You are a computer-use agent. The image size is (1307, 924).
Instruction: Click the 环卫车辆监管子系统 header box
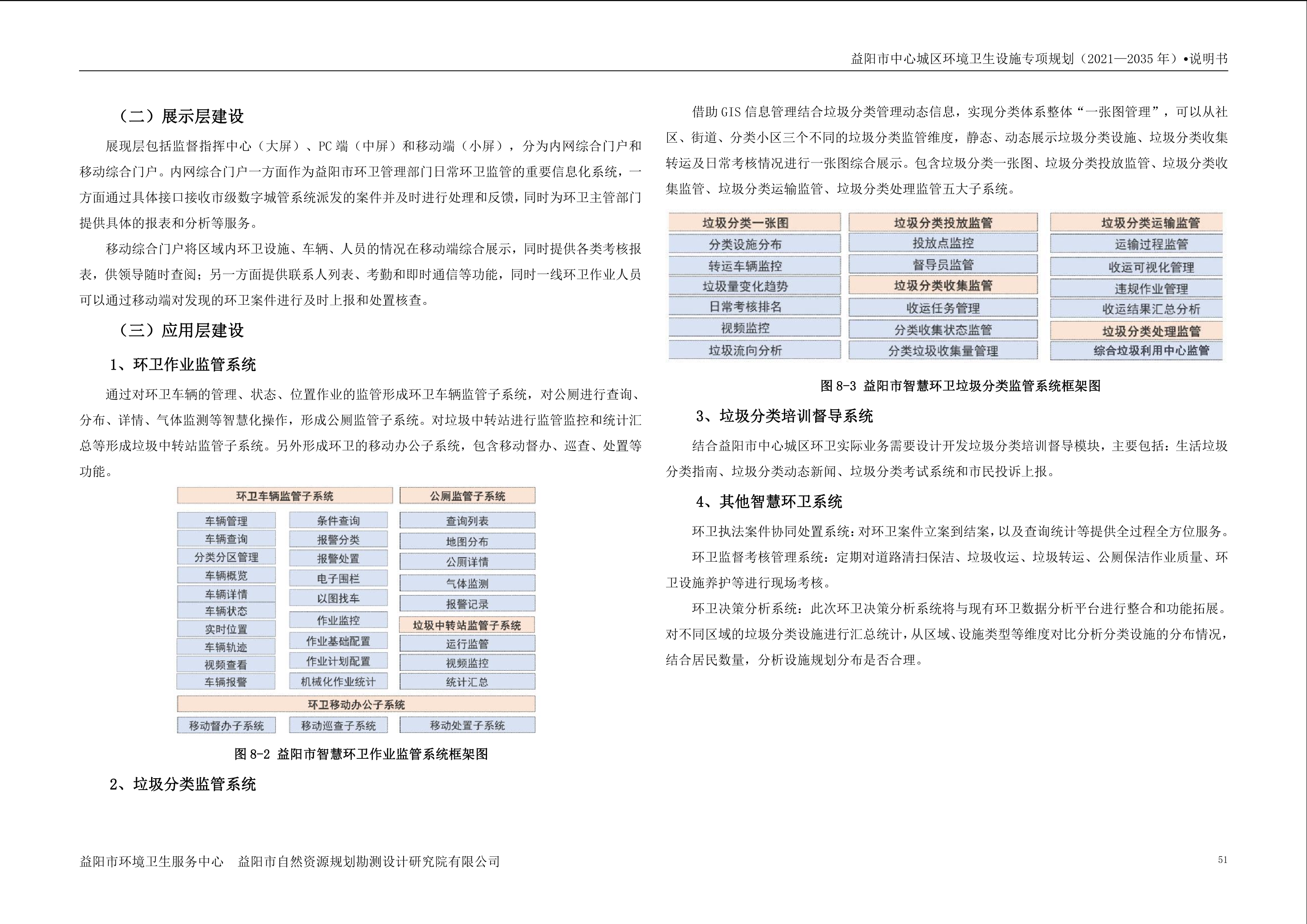(x=285, y=496)
